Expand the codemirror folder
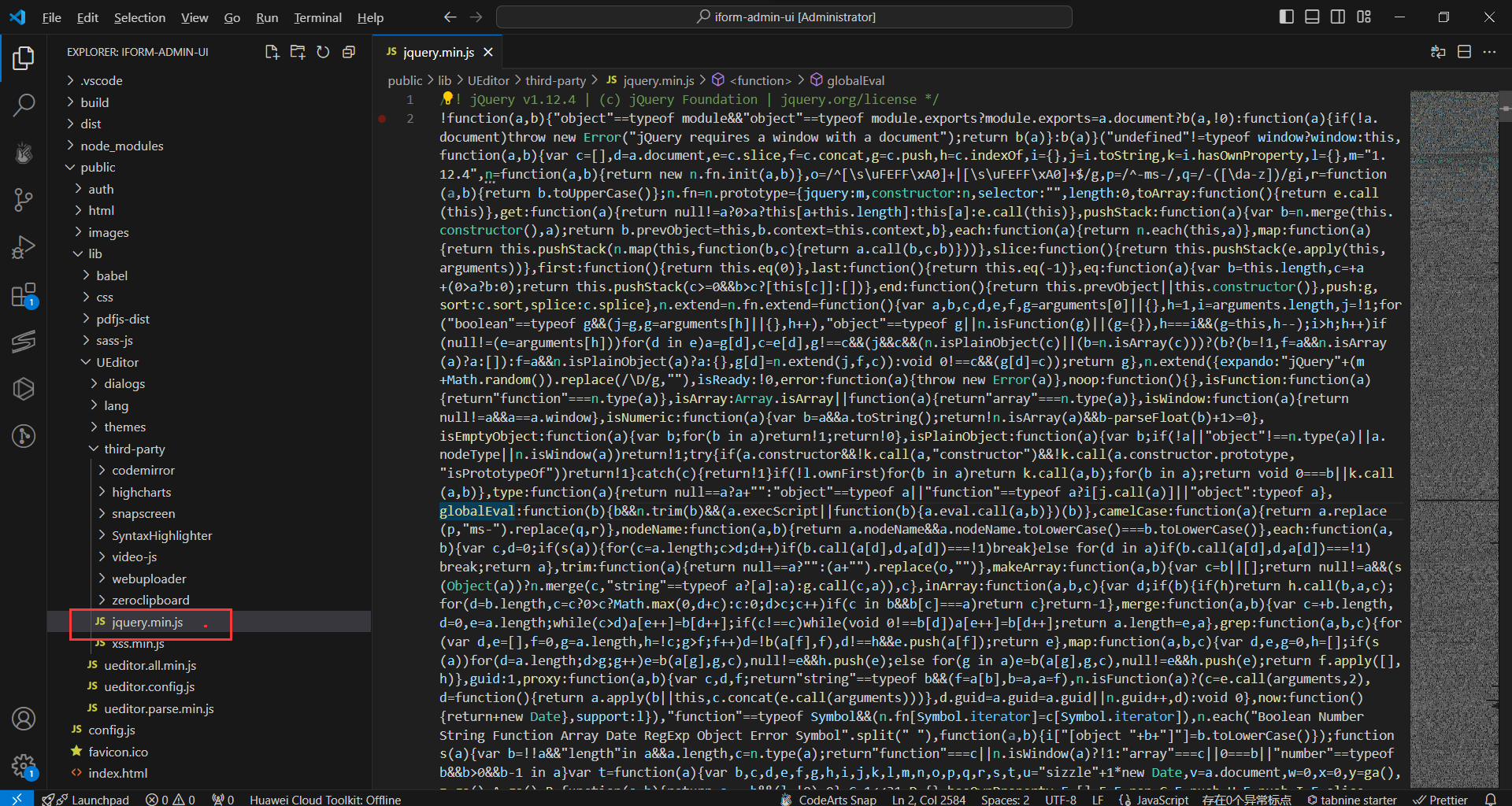 point(143,470)
